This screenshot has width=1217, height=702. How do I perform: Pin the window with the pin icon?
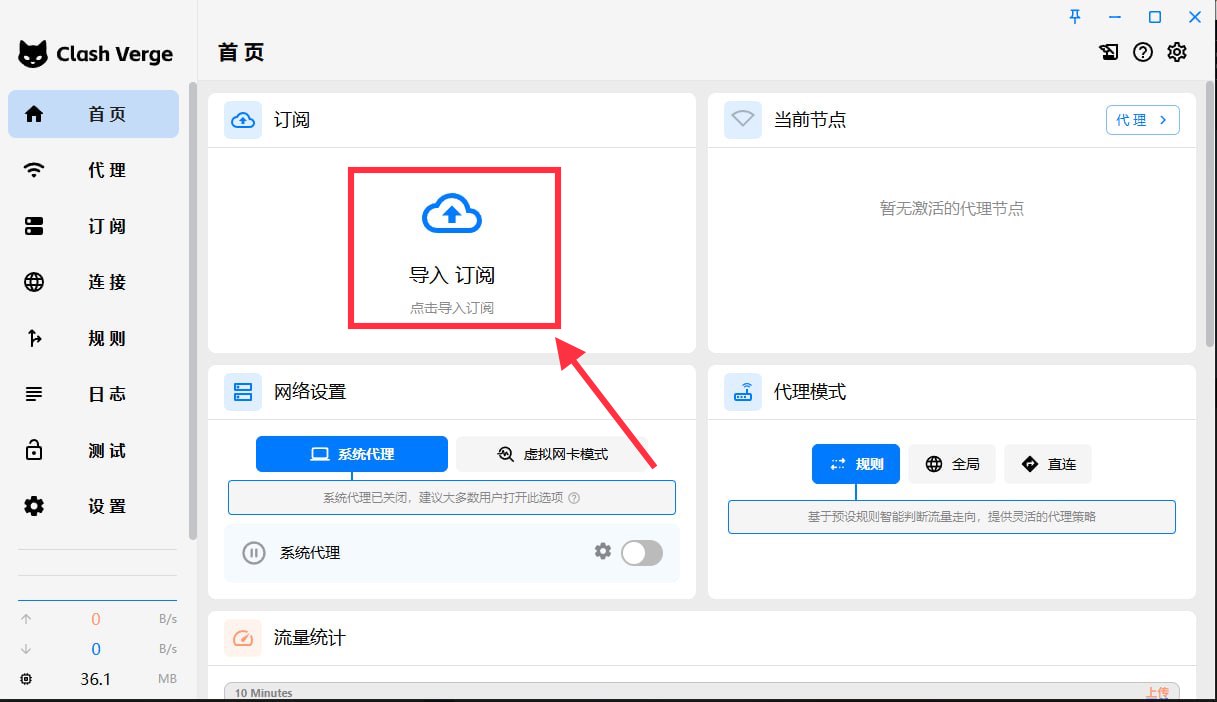point(1075,17)
